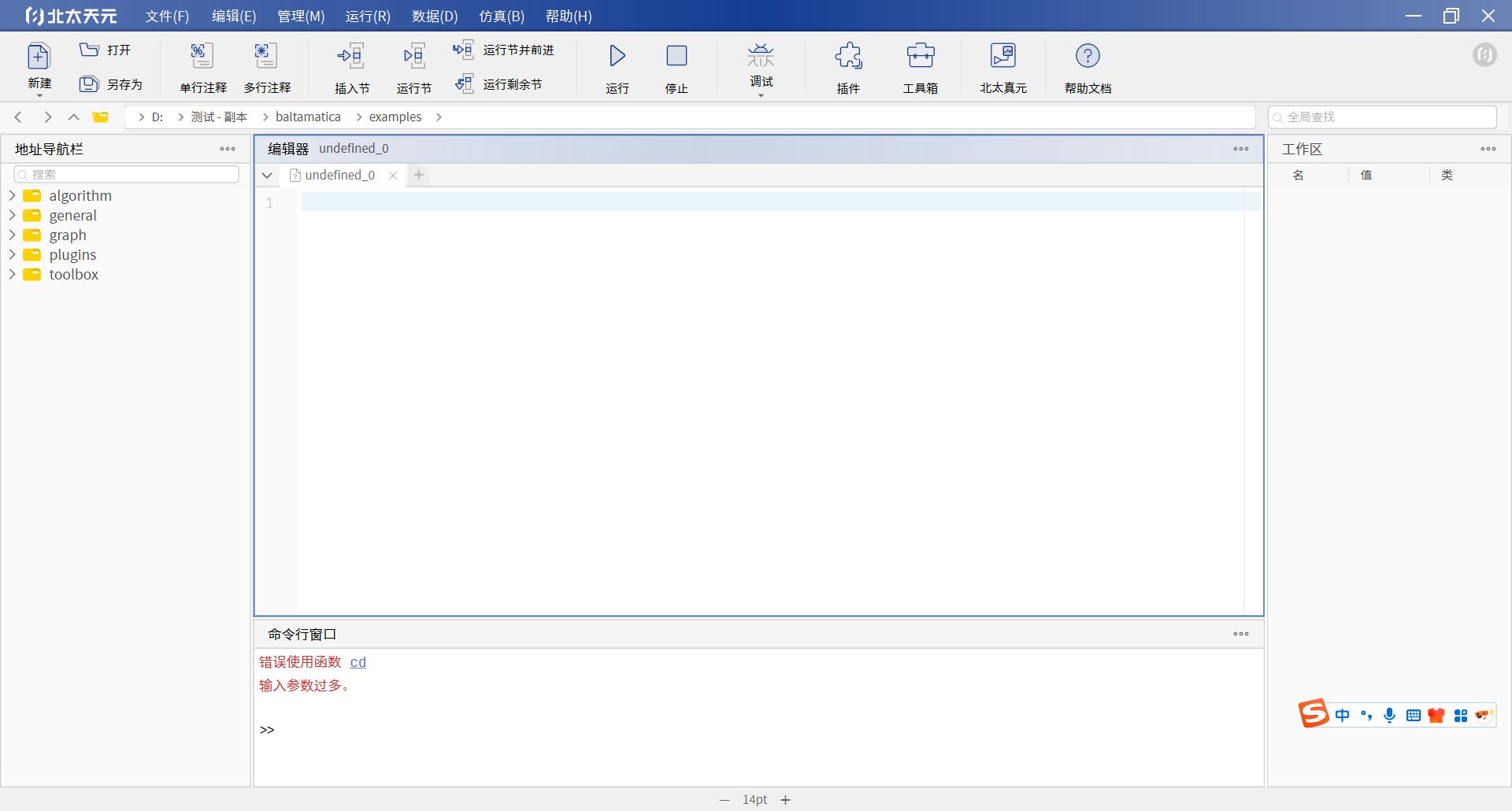Increase font size with the plus button
This screenshot has height=811, width=1512.
[x=785, y=800]
